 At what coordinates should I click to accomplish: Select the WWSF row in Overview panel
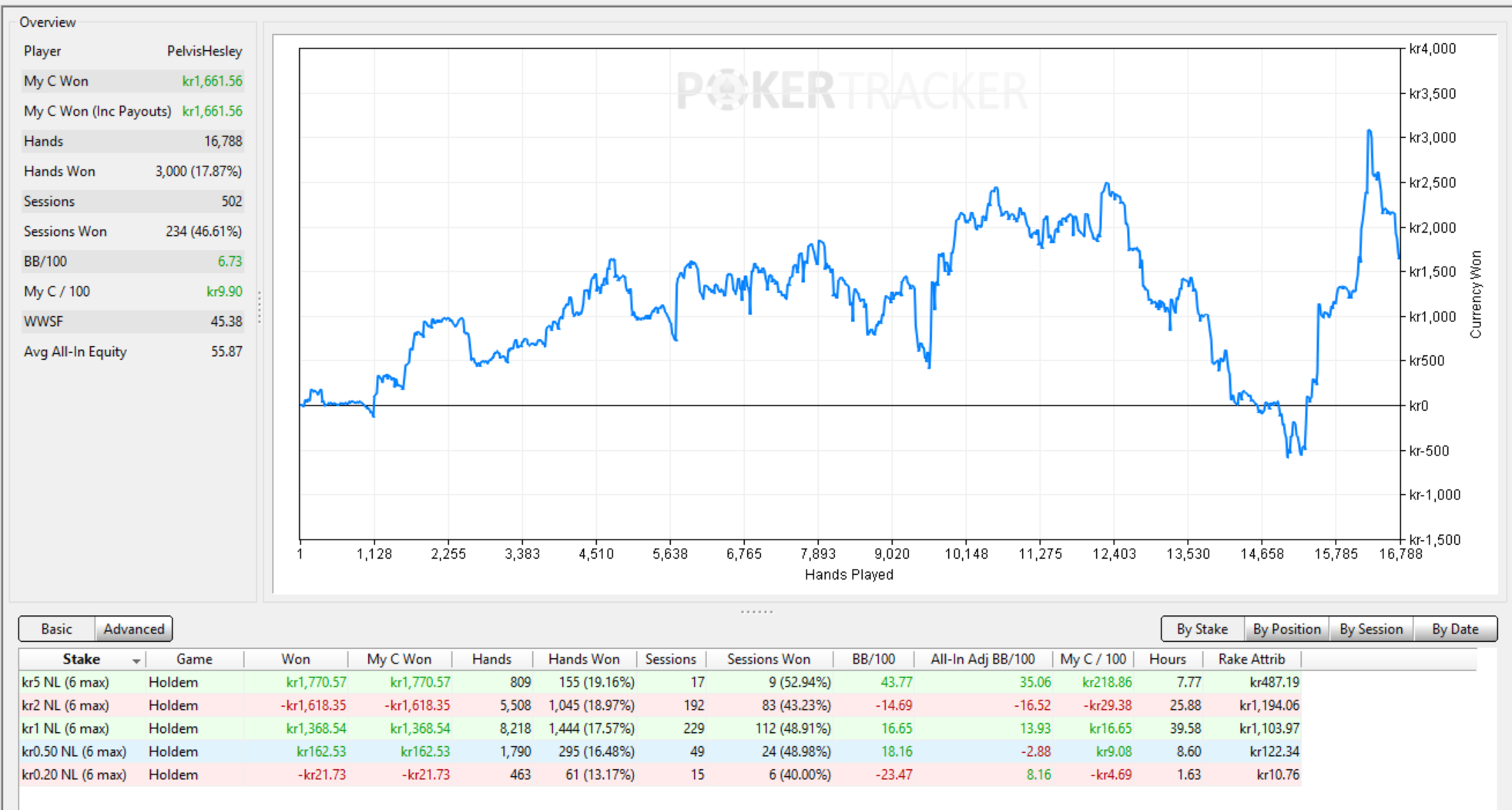click(x=132, y=321)
